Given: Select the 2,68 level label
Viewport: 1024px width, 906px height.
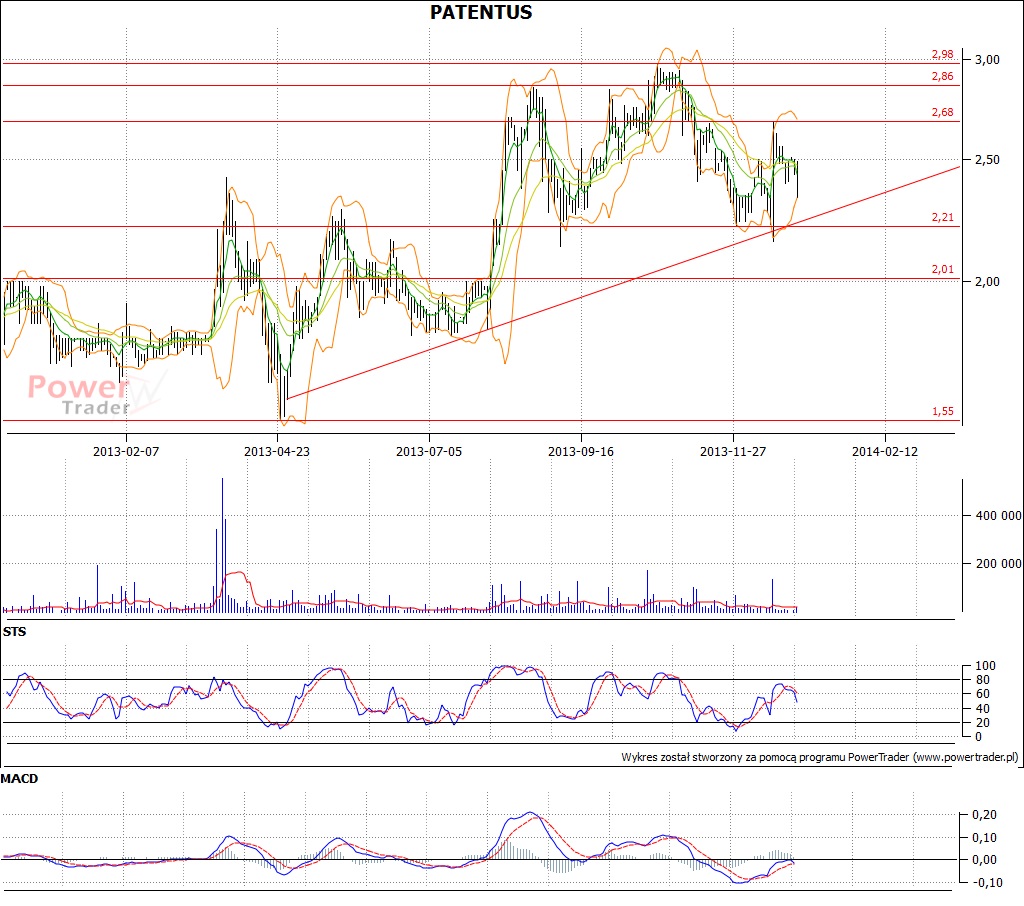Looking at the screenshot, I should (942, 112).
